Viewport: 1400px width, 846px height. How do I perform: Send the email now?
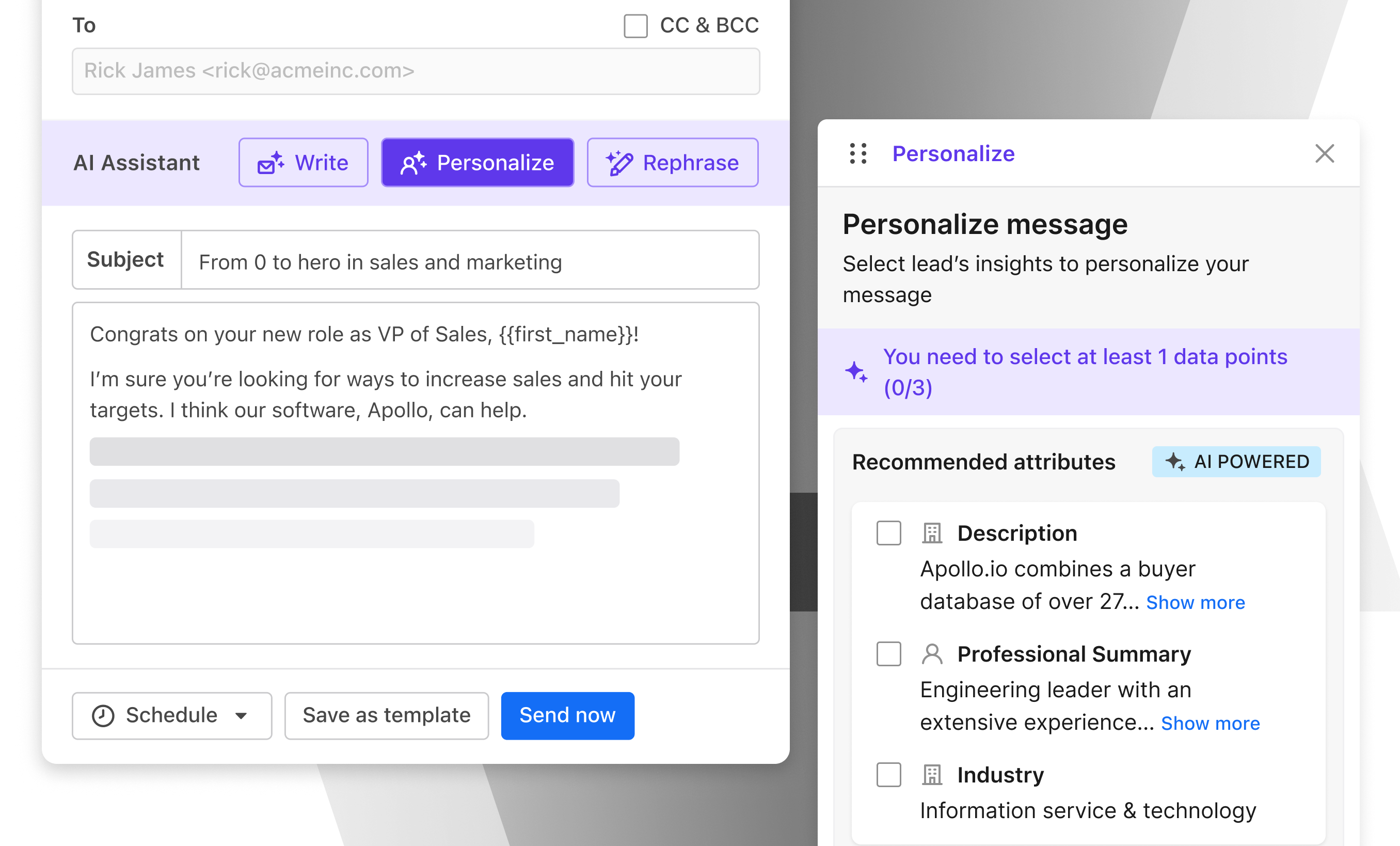567,716
